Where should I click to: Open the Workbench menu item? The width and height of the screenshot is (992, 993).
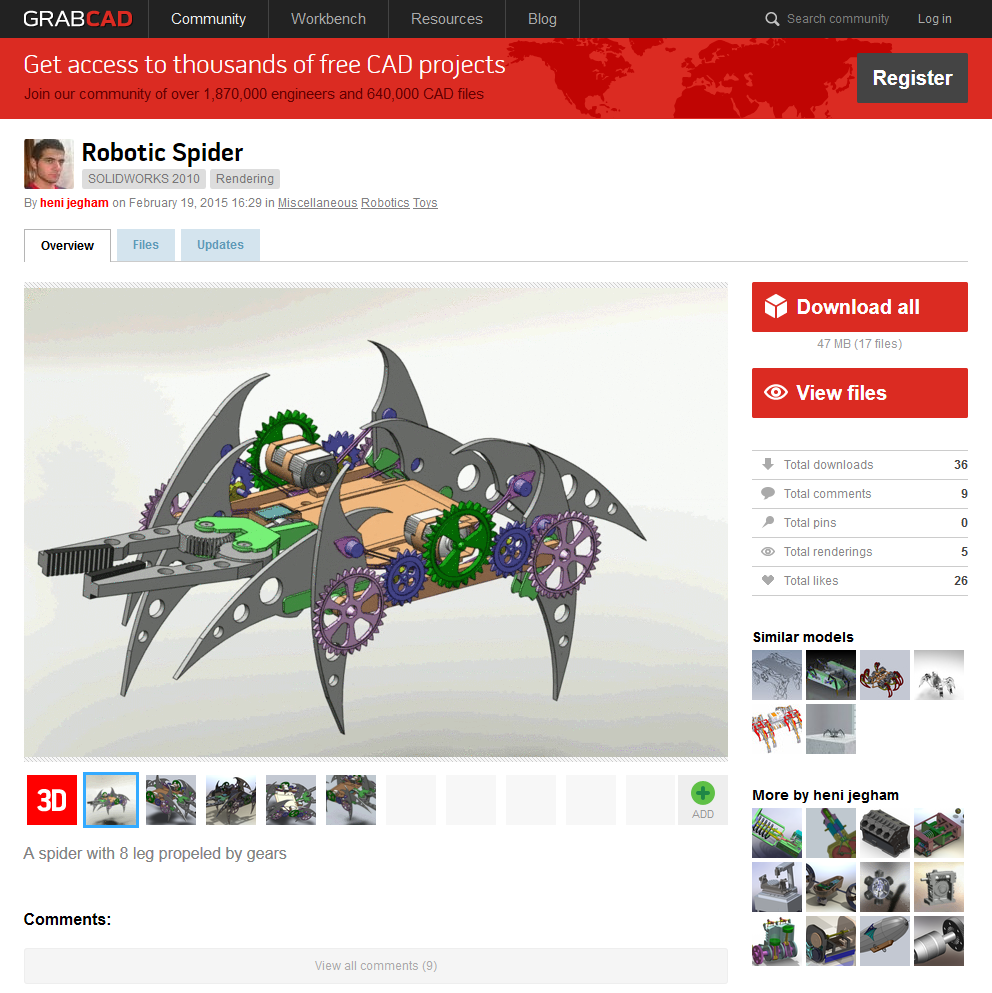pyautogui.click(x=328, y=19)
